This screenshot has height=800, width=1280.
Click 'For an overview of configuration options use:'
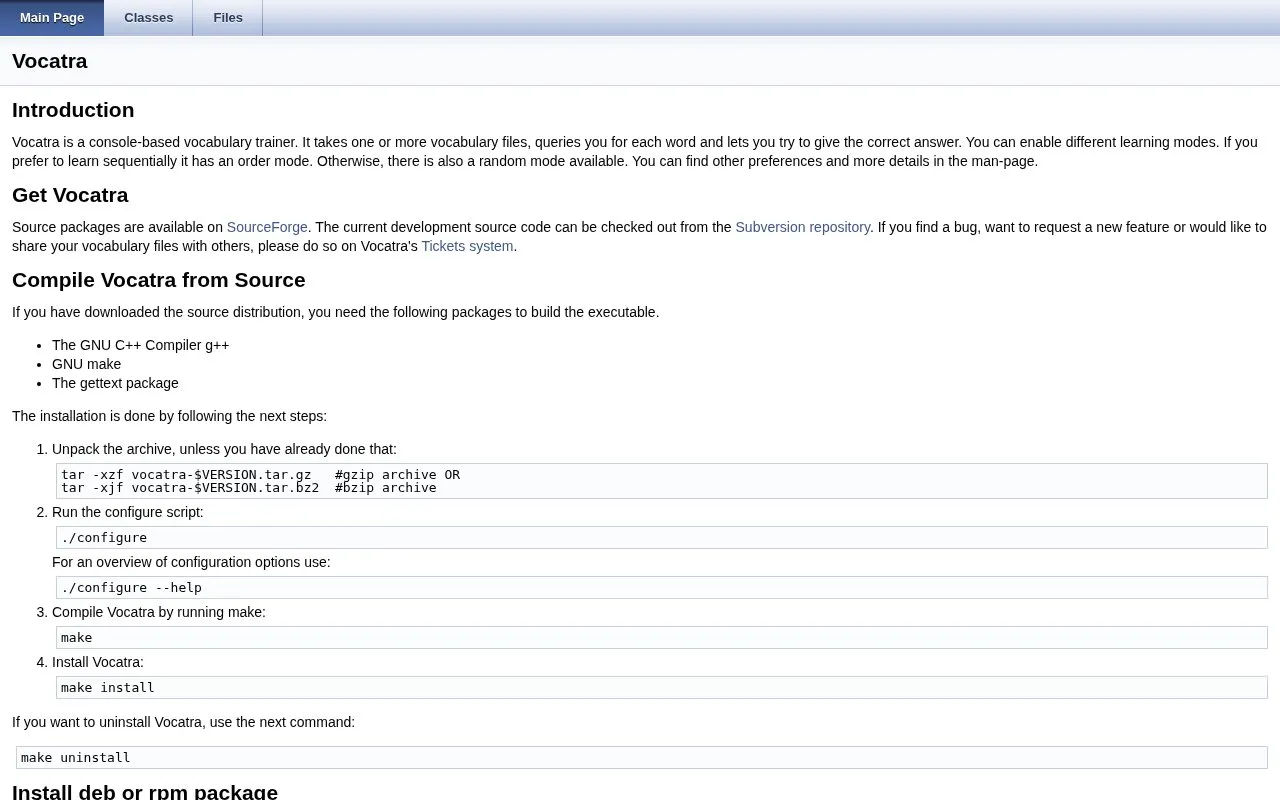coord(191,562)
